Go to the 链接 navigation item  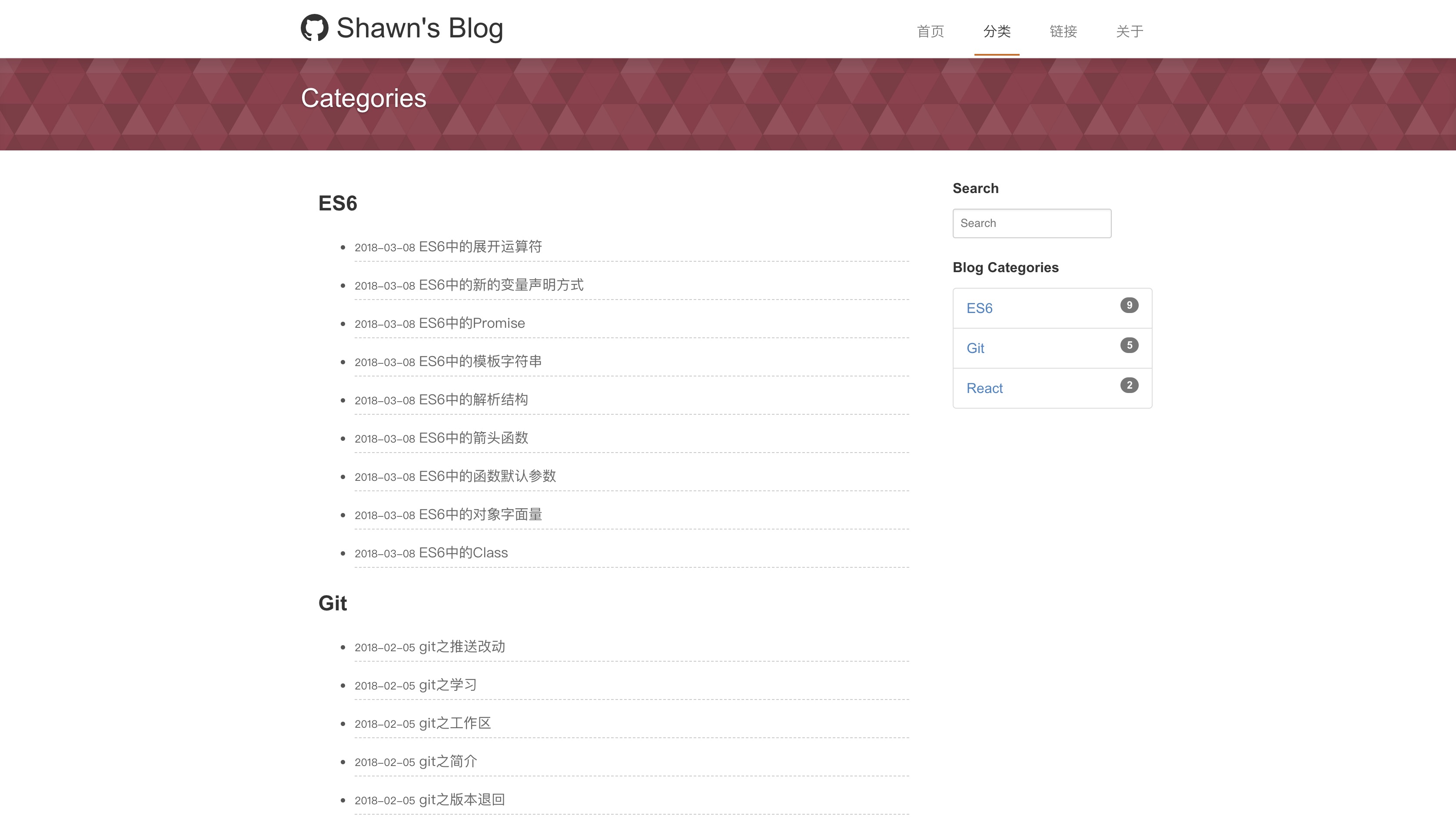[1063, 31]
